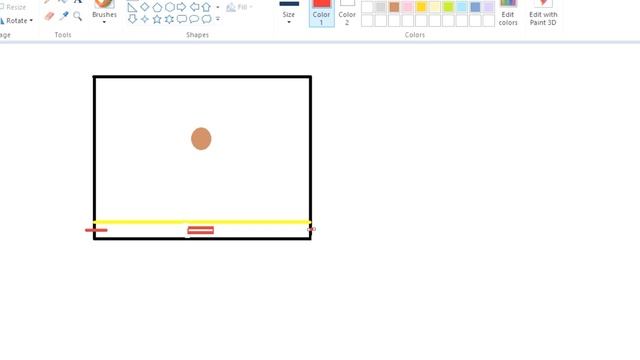Image resolution: width=640 pixels, height=360 pixels.
Task: Click the yellow horizontal line on canvas
Action: point(202,222)
